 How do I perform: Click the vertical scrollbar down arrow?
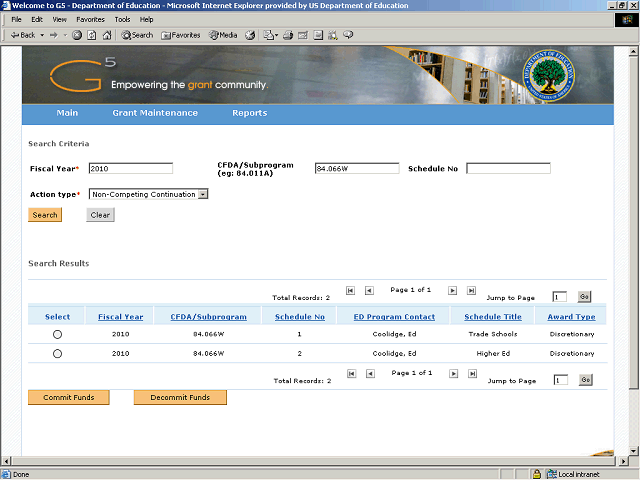click(634, 451)
